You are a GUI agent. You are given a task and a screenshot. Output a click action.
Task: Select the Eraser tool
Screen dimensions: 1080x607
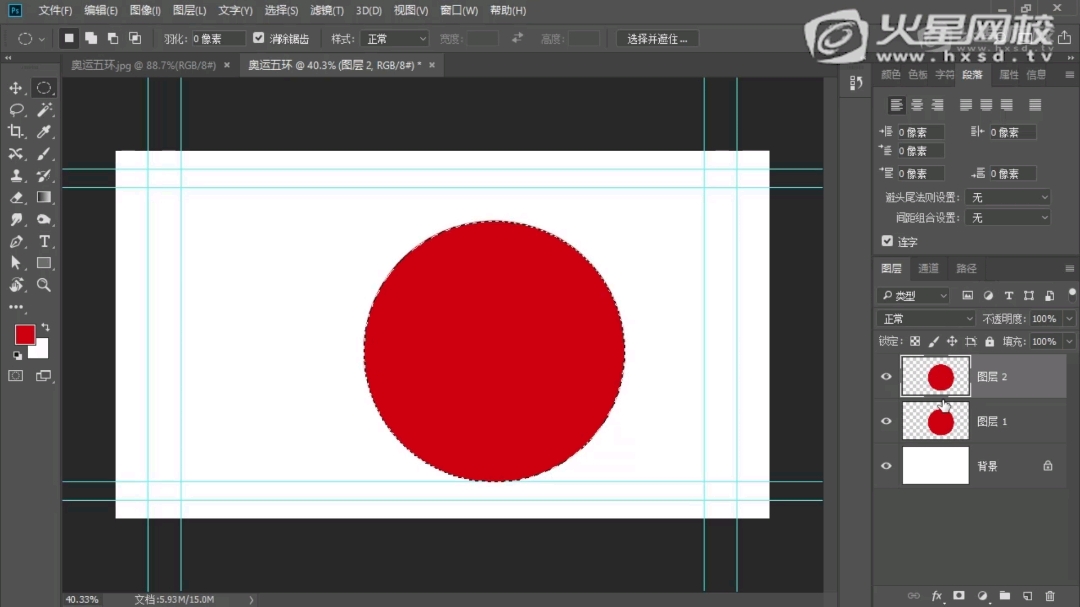tap(16, 198)
